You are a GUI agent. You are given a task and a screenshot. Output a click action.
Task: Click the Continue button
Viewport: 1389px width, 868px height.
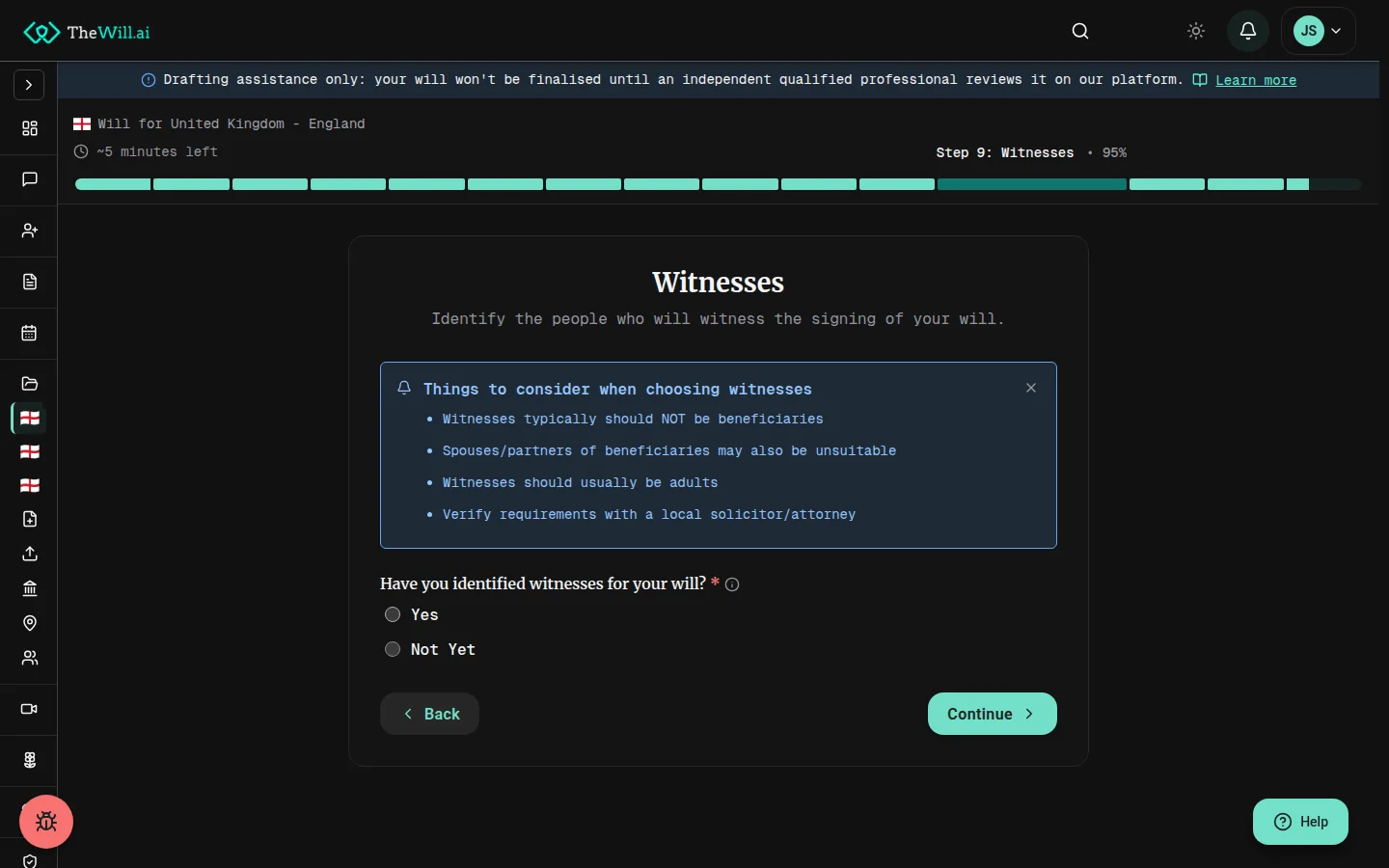pyautogui.click(x=993, y=714)
